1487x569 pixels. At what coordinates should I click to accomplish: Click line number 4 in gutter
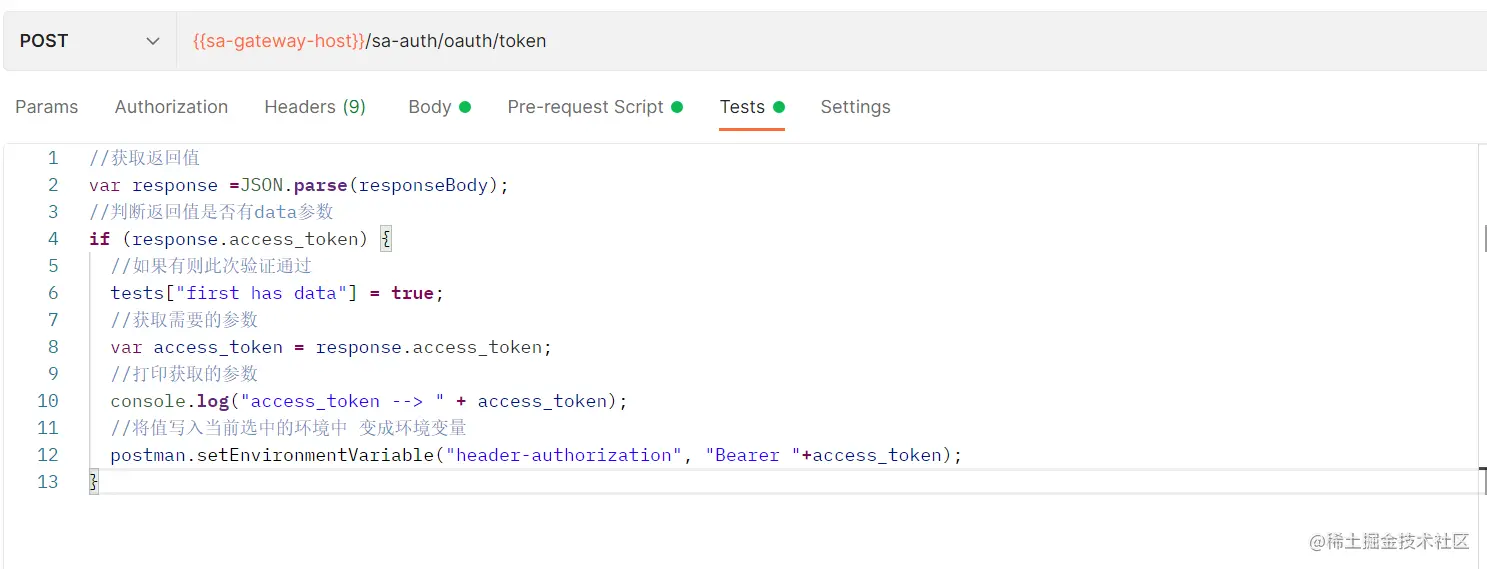click(x=53, y=239)
